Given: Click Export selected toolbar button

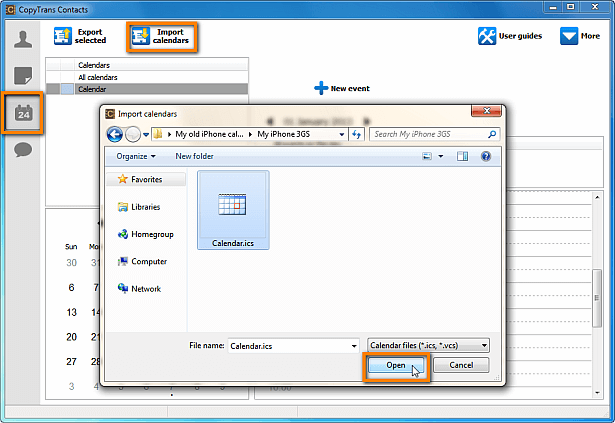Looking at the screenshot, I should pyautogui.click(x=81, y=36).
